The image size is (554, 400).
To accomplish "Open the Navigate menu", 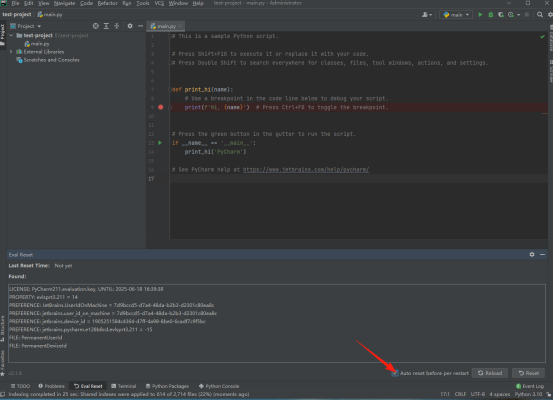I will coord(64,3).
